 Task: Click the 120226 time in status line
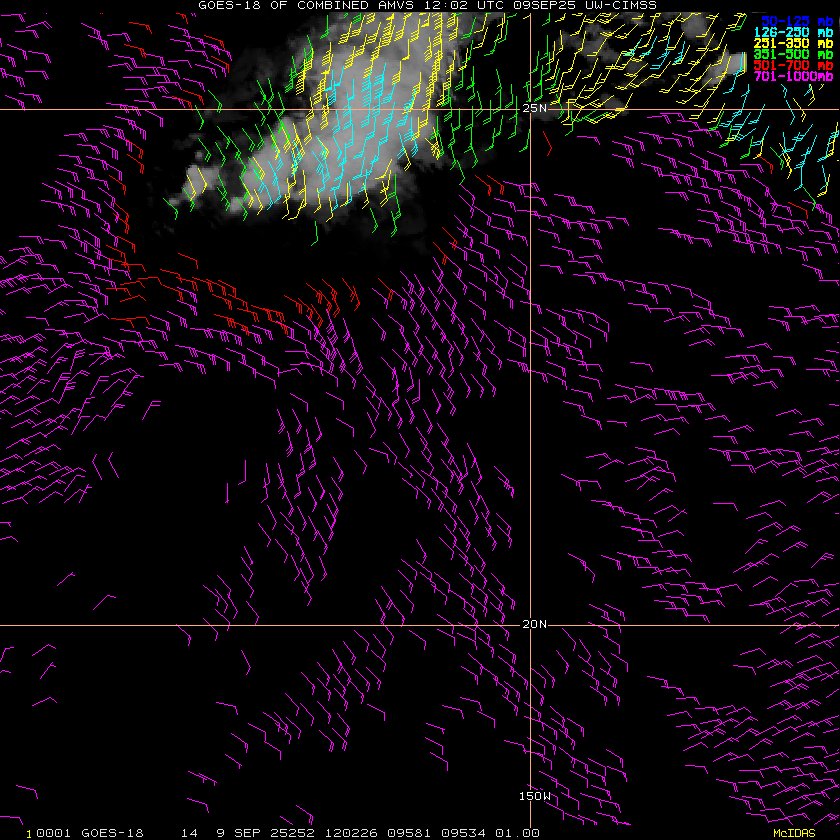click(351, 833)
